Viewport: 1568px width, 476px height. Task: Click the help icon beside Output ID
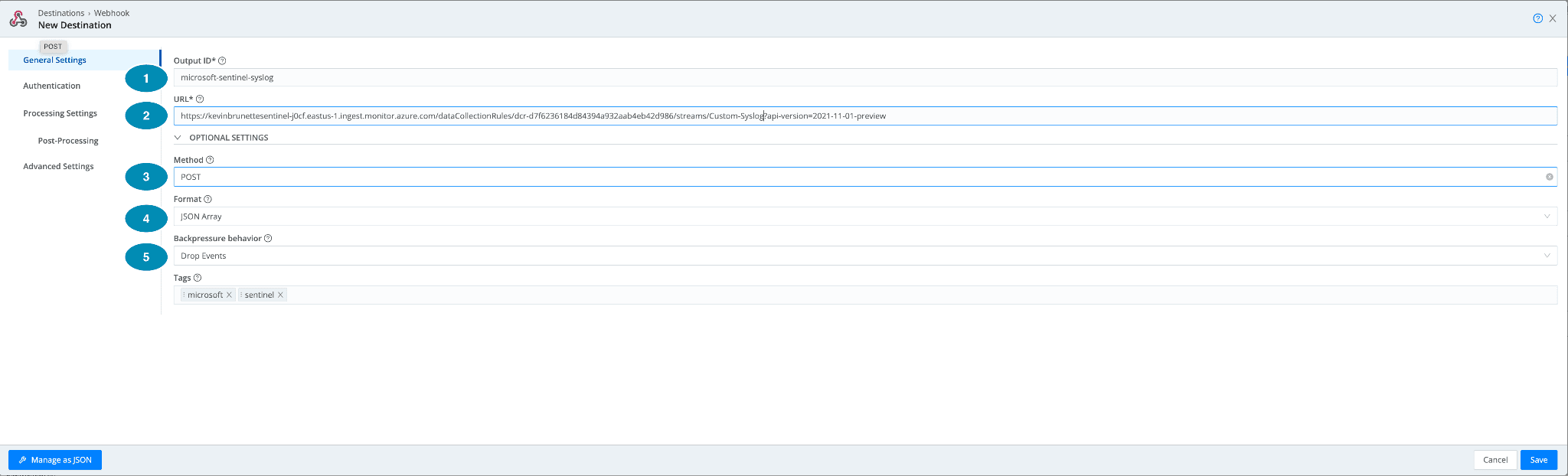coord(222,60)
